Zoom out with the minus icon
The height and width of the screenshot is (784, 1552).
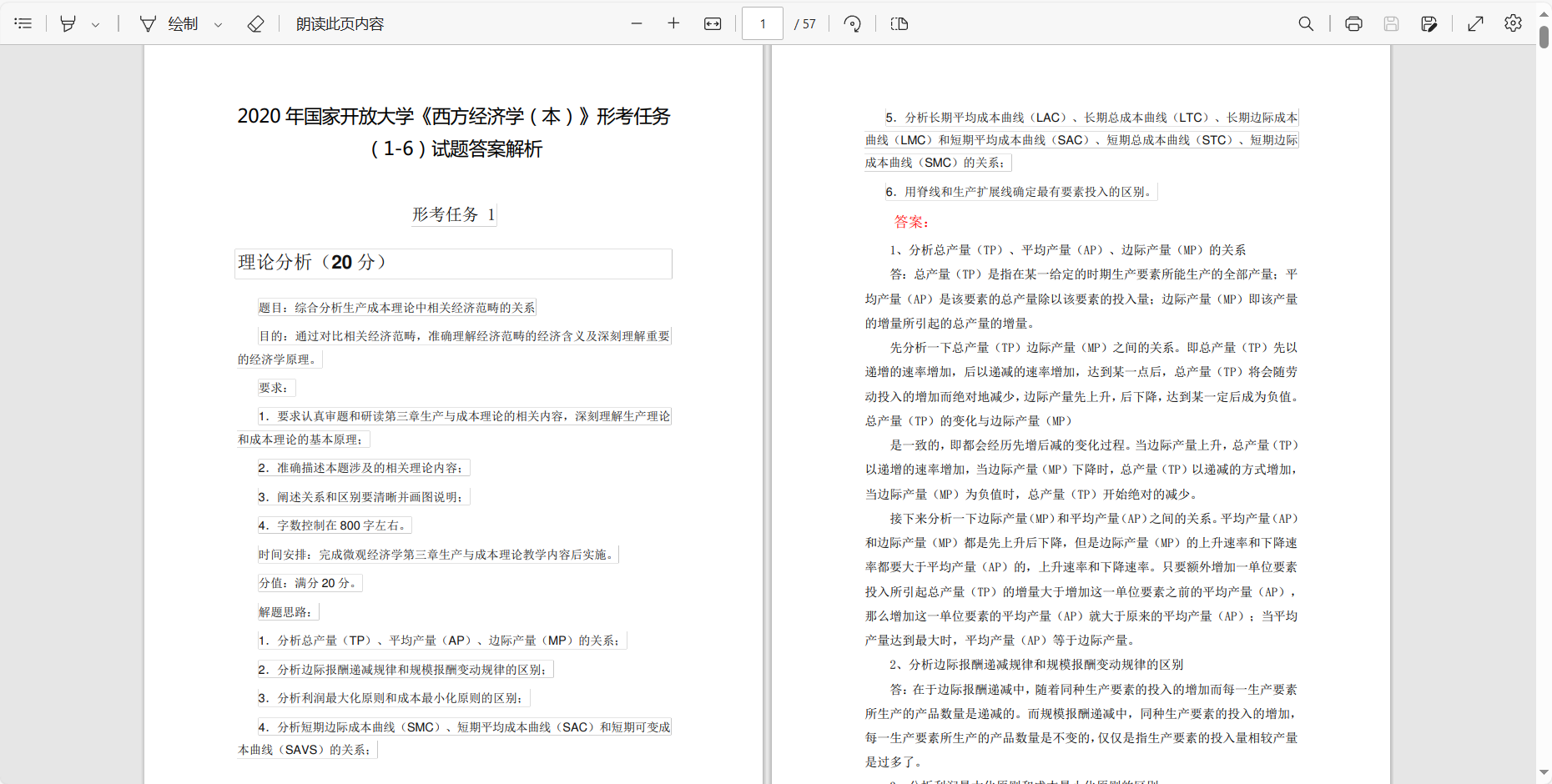tap(637, 23)
